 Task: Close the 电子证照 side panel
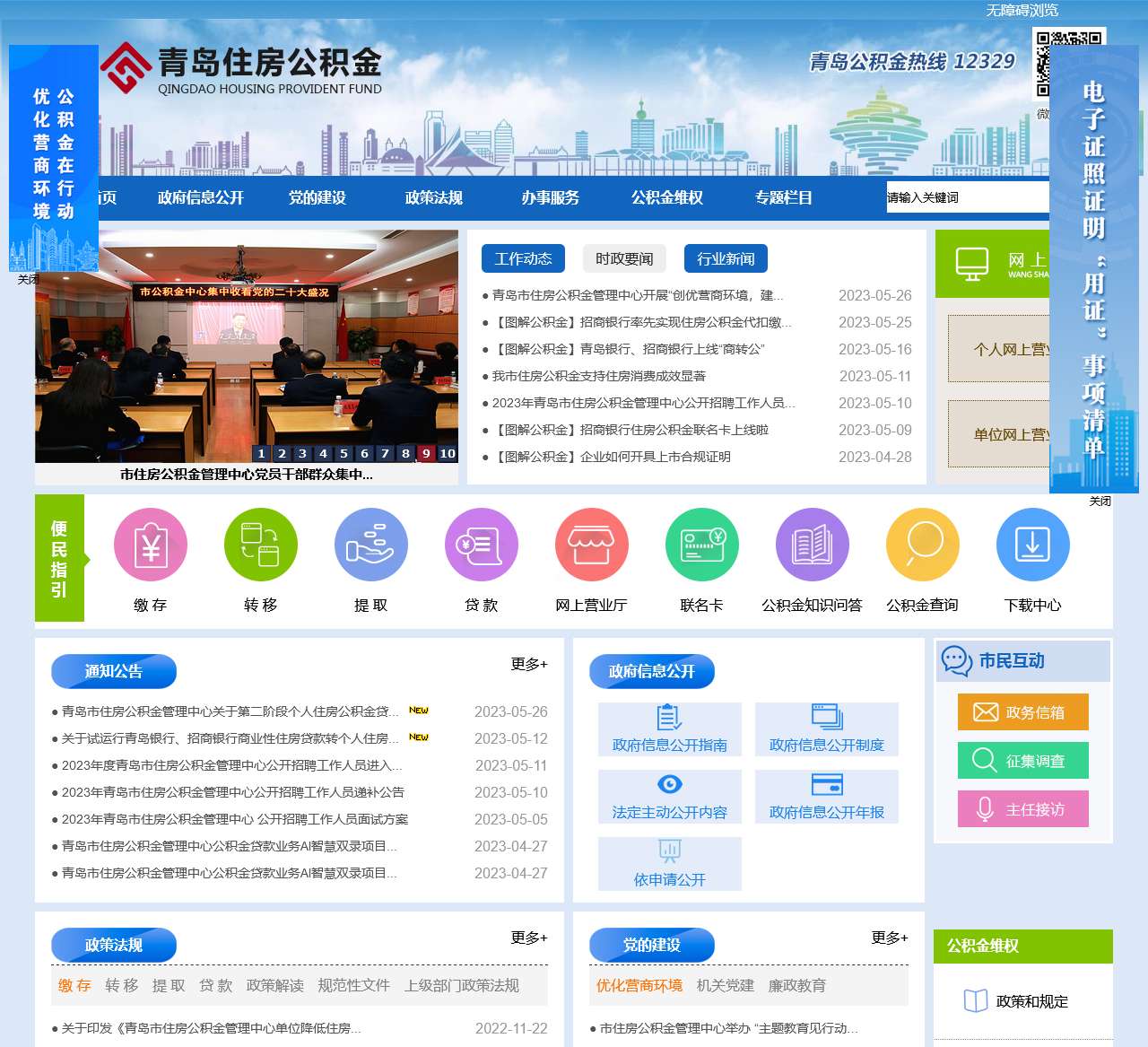tap(1100, 501)
